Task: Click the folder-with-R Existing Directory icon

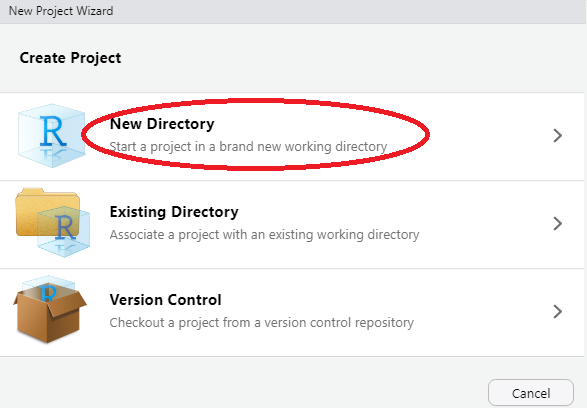Action: pos(53,222)
